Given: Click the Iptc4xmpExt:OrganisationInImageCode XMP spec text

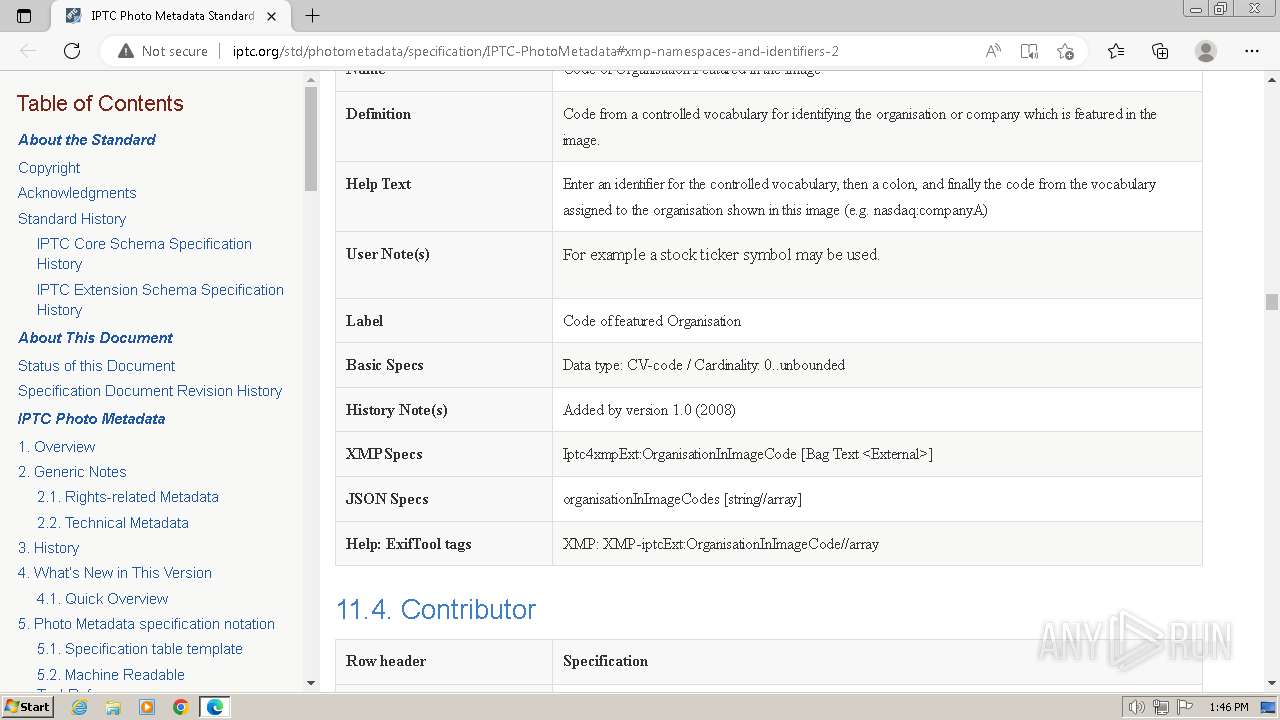Looking at the screenshot, I should pyautogui.click(x=747, y=454).
